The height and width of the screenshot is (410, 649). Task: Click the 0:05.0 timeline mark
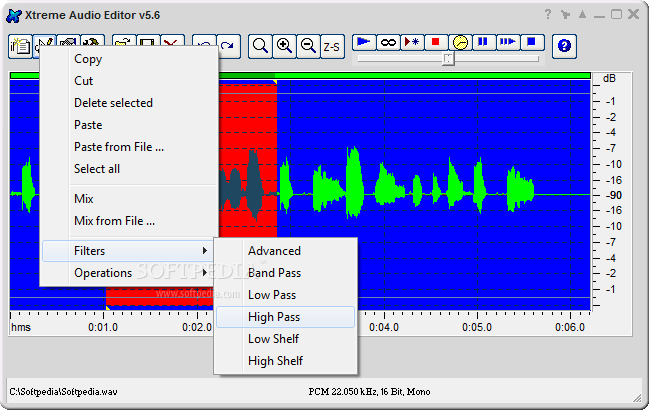pos(477,327)
